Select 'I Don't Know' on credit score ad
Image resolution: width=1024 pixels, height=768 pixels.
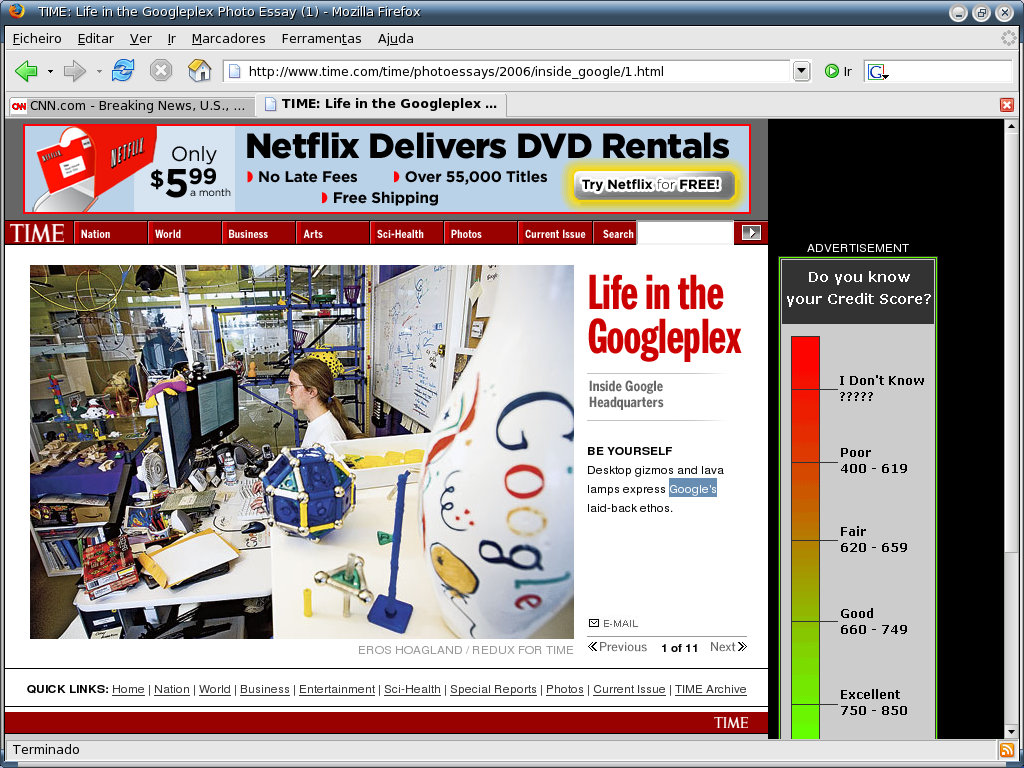click(x=882, y=388)
